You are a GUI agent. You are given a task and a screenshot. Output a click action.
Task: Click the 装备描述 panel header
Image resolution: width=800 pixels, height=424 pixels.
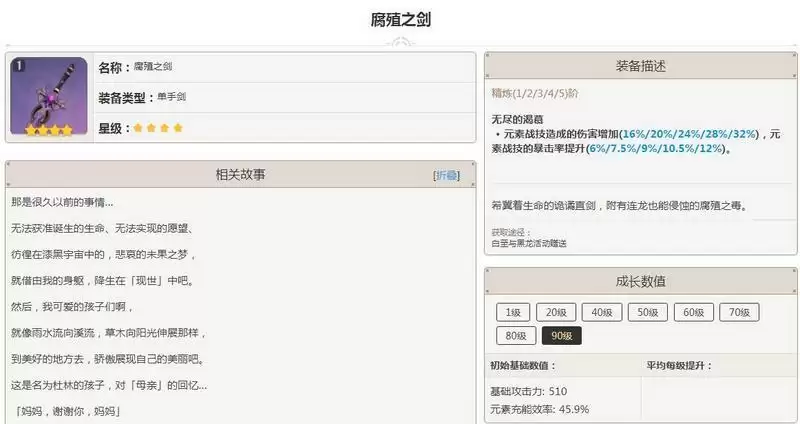[640, 66]
